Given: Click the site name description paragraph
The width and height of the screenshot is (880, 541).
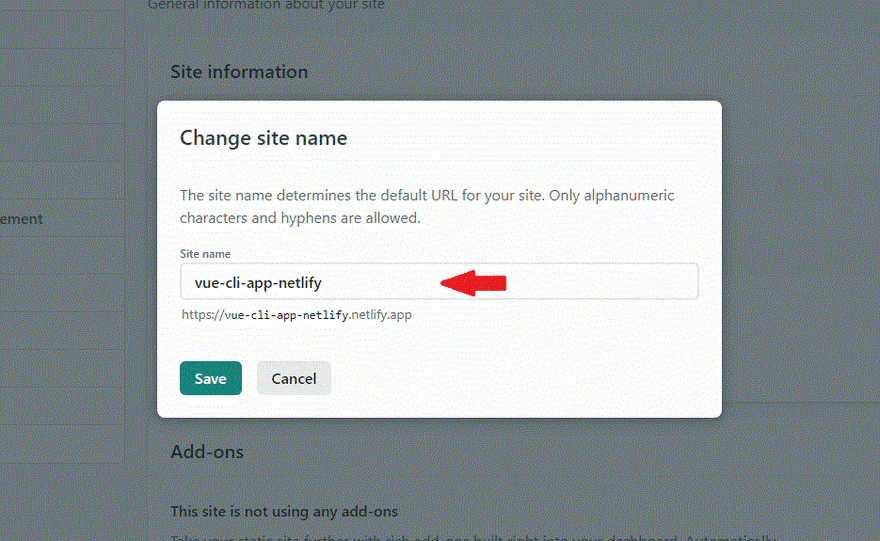Looking at the screenshot, I should [427, 207].
